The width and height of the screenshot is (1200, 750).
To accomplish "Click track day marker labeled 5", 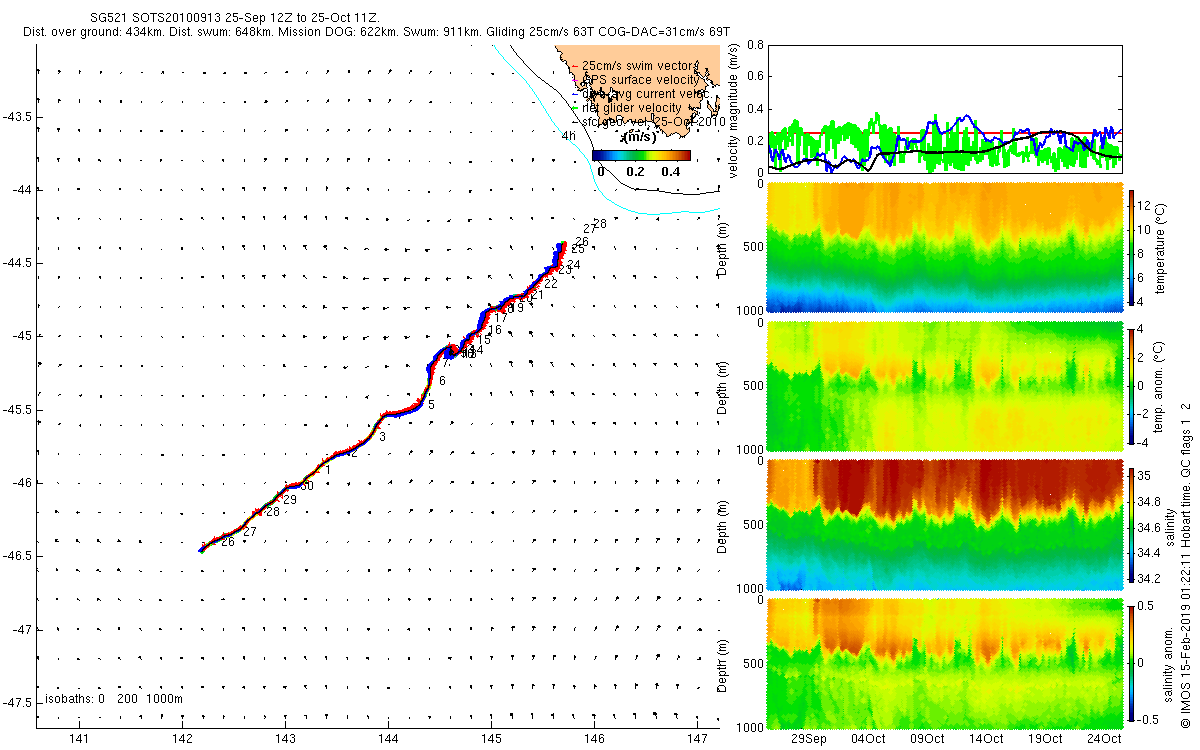I will click(x=431, y=404).
